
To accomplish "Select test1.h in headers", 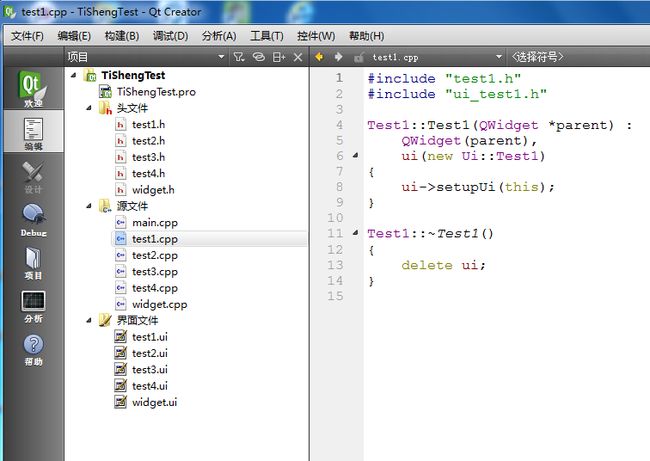I will pyautogui.click(x=148, y=124).
